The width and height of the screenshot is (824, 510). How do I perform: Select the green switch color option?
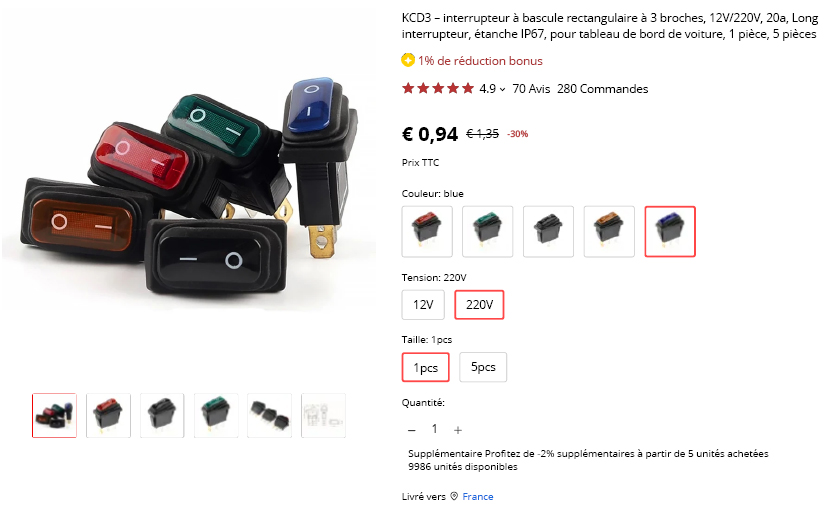click(x=487, y=231)
